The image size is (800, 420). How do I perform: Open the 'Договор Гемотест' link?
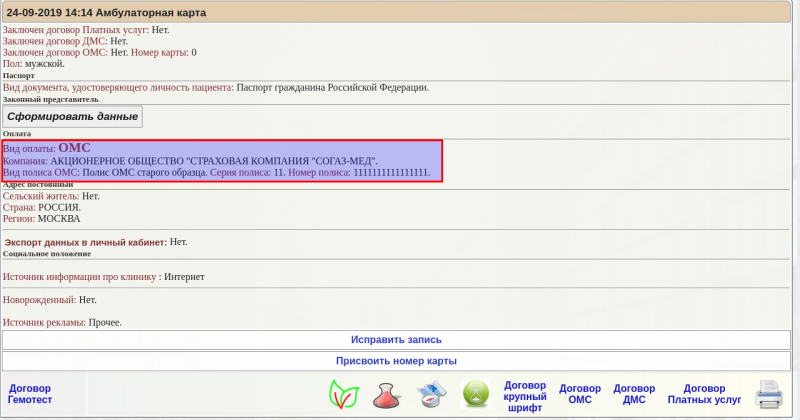[x=30, y=394]
